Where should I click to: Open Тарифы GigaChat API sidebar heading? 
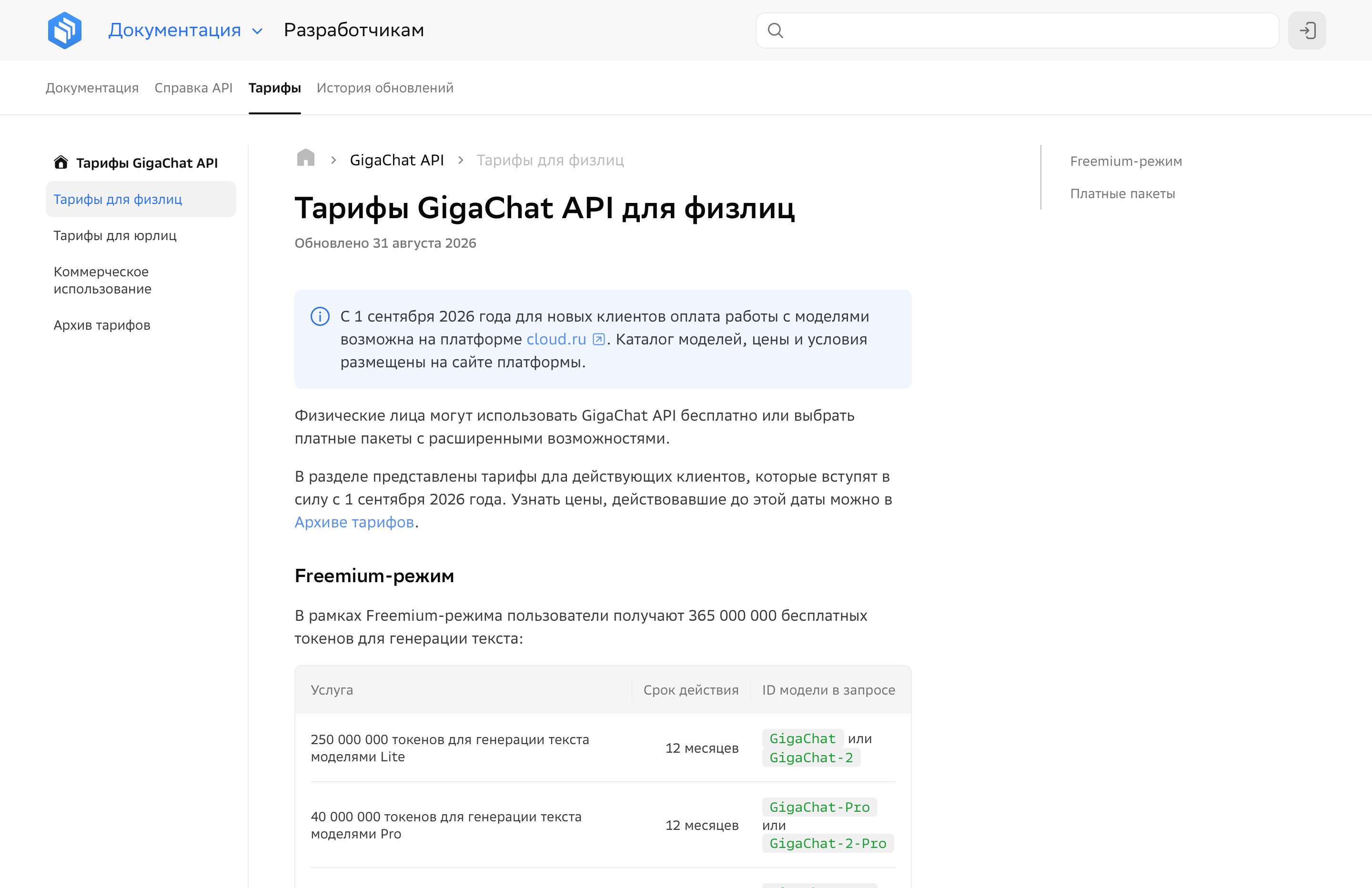147,163
